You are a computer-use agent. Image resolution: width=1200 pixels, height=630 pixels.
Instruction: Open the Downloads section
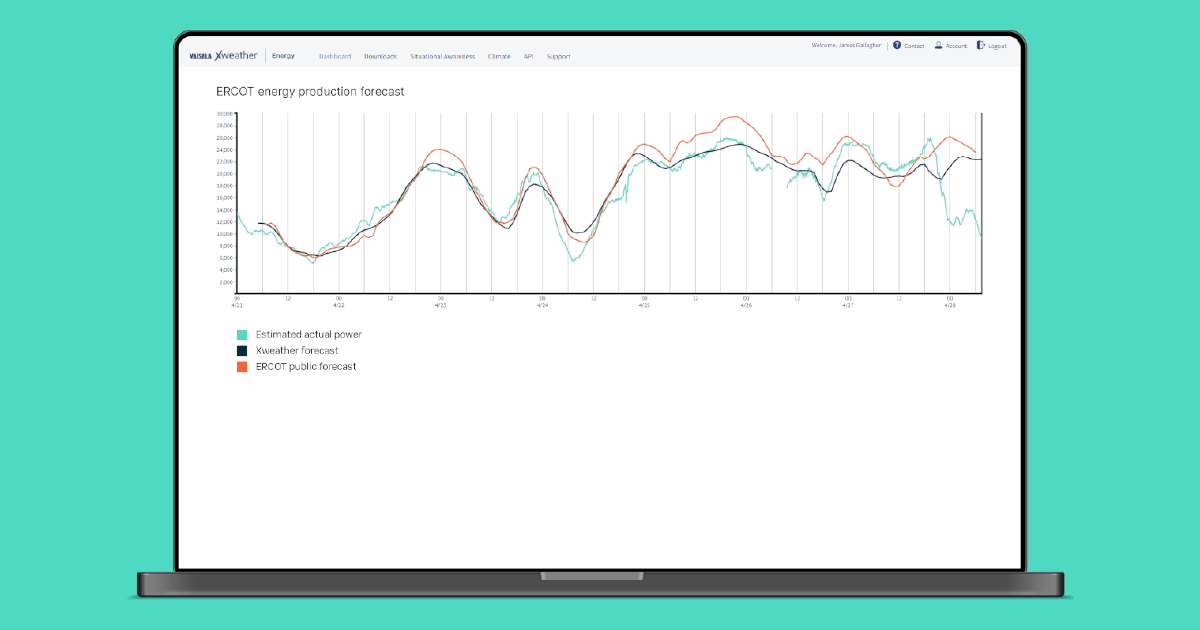380,56
